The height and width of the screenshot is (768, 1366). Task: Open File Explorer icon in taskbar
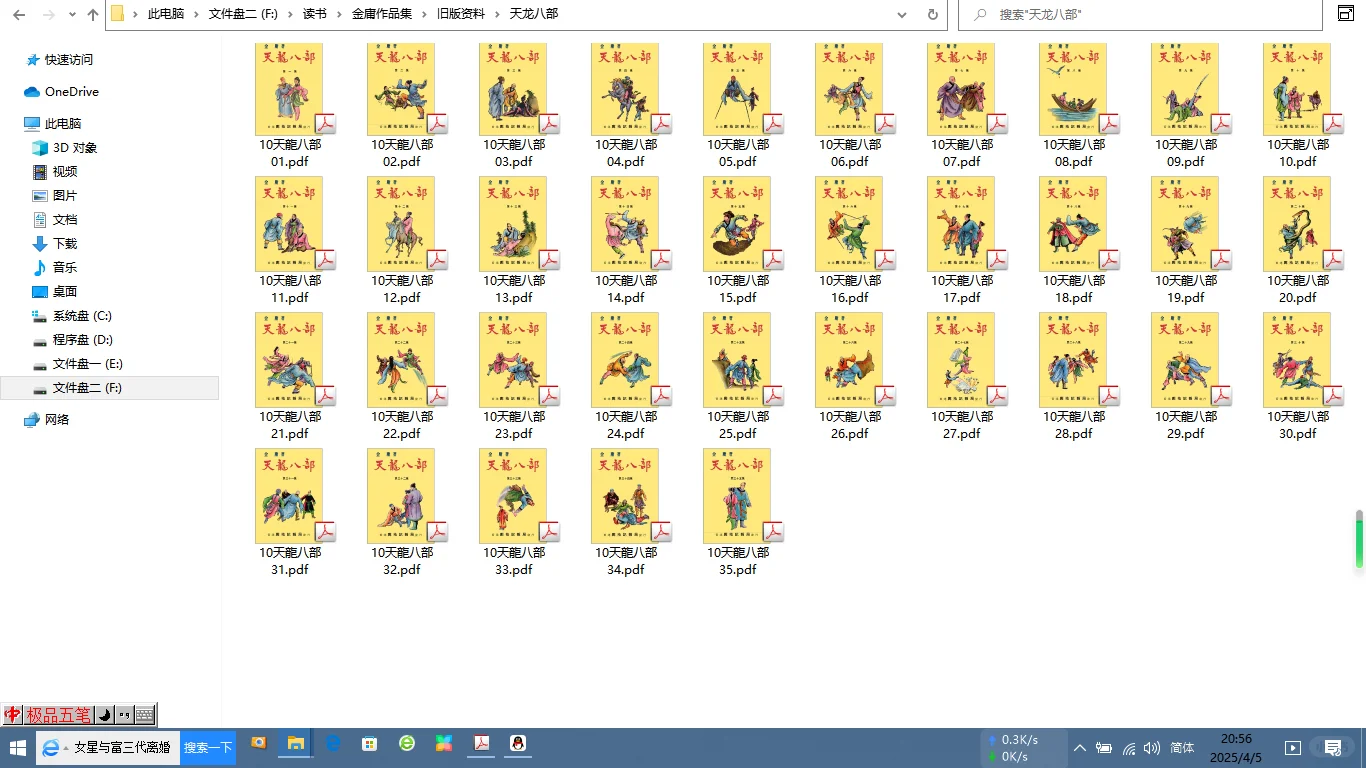pos(296,743)
